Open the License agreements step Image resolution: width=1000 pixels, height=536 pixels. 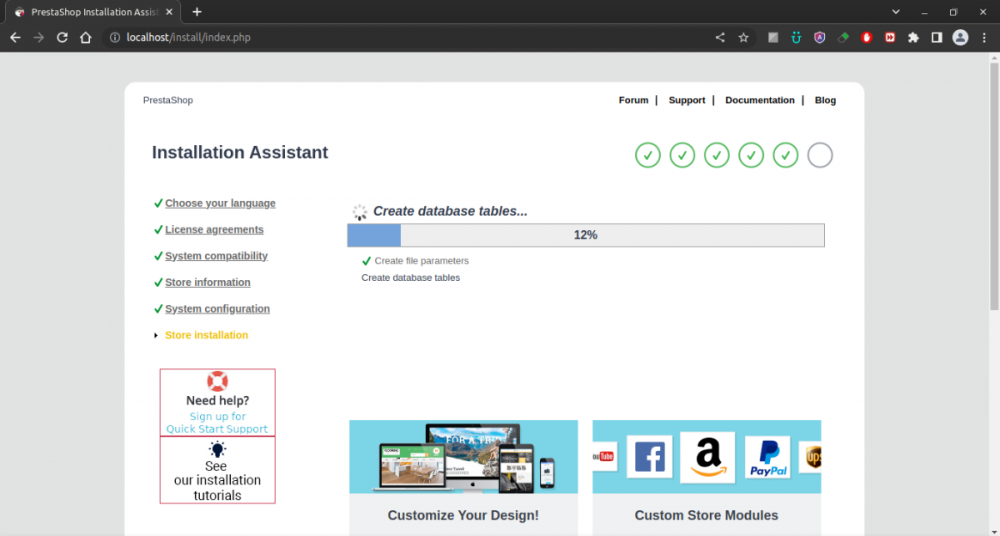[214, 230]
